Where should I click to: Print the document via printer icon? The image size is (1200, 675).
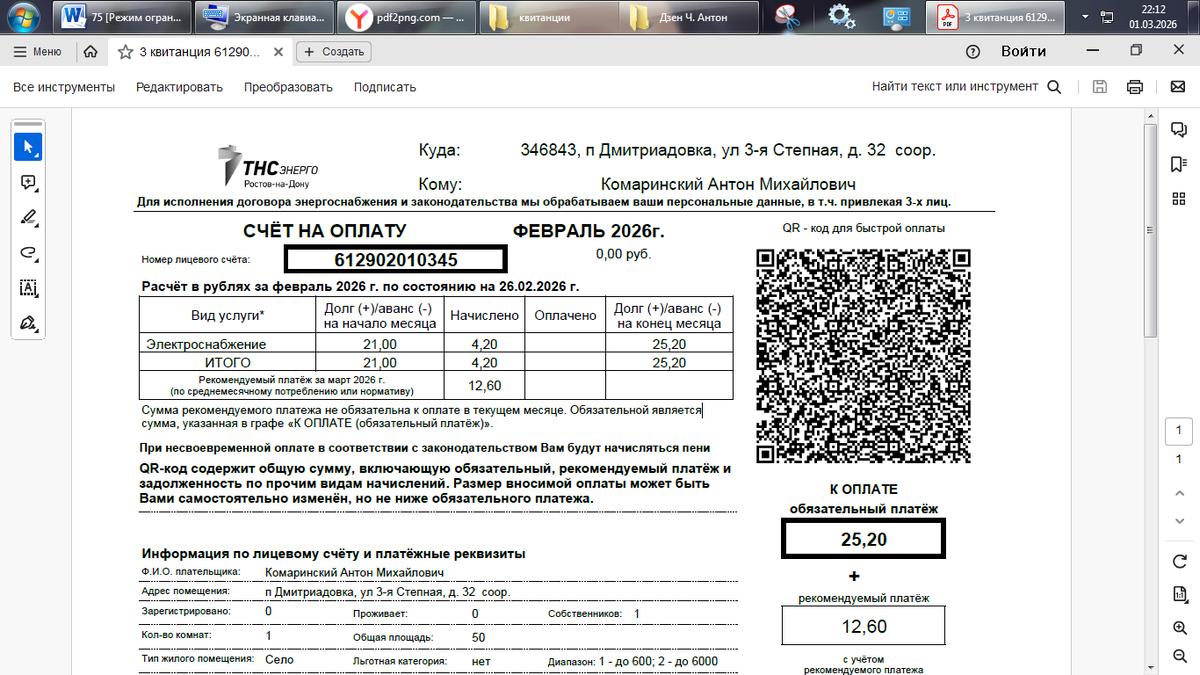coord(1135,87)
